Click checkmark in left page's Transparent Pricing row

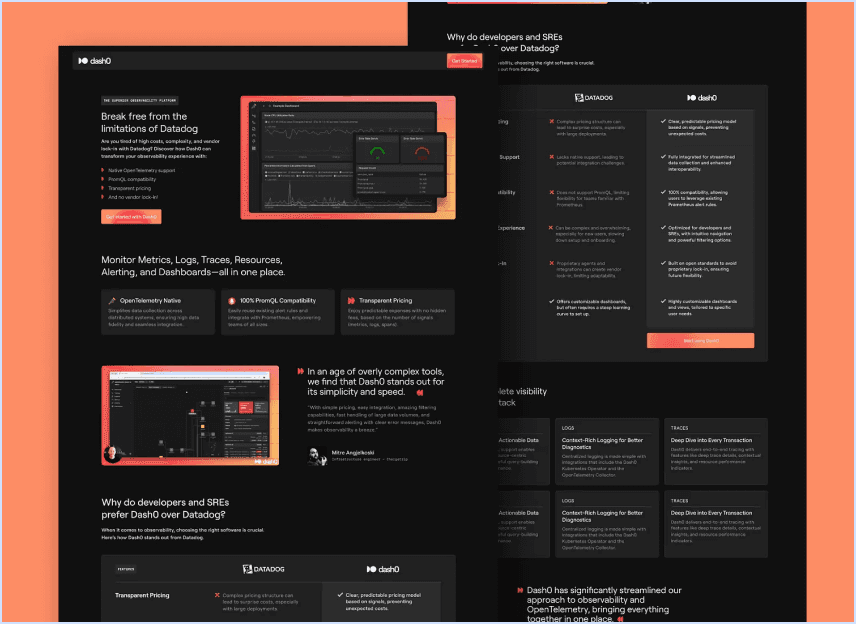click(x=340, y=595)
